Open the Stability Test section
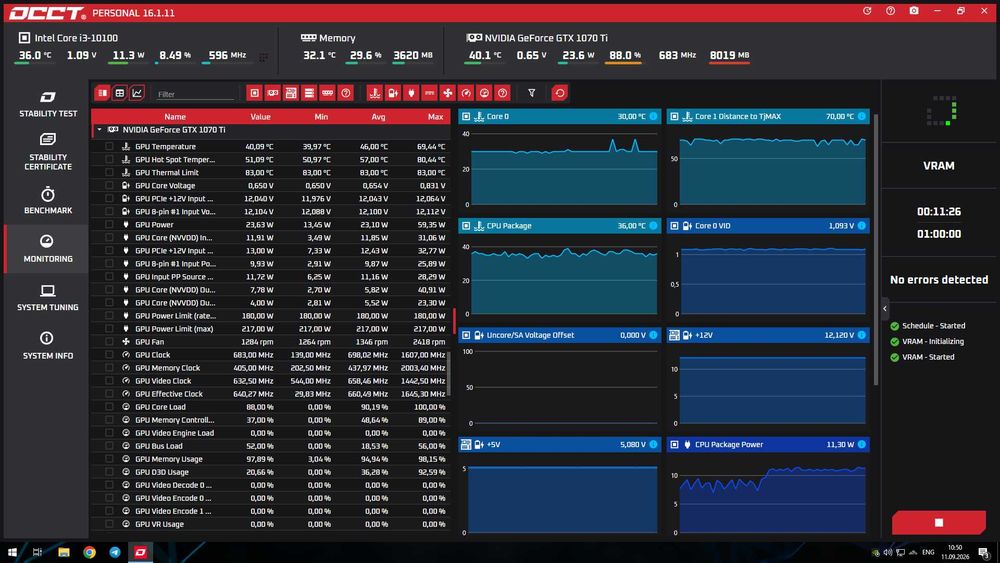Image resolution: width=1000 pixels, height=563 pixels. click(48, 104)
